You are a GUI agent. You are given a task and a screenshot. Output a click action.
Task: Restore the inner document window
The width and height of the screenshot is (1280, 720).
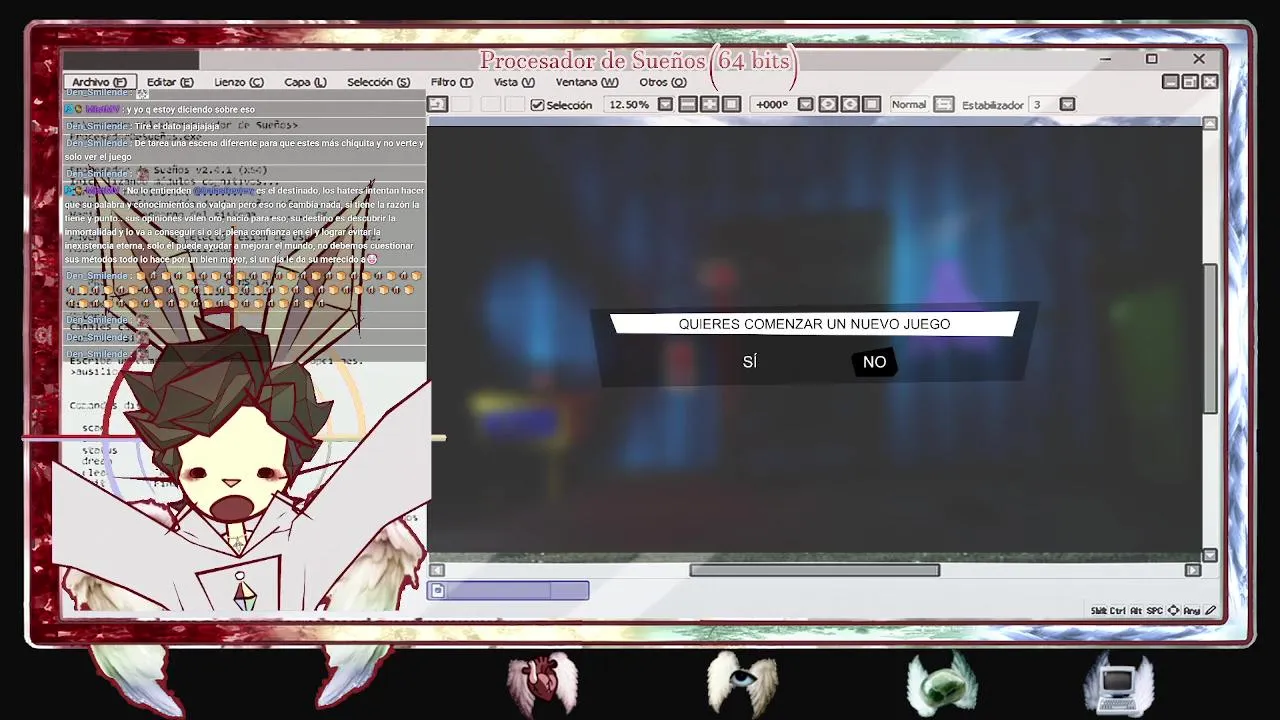pyautogui.click(x=1191, y=82)
